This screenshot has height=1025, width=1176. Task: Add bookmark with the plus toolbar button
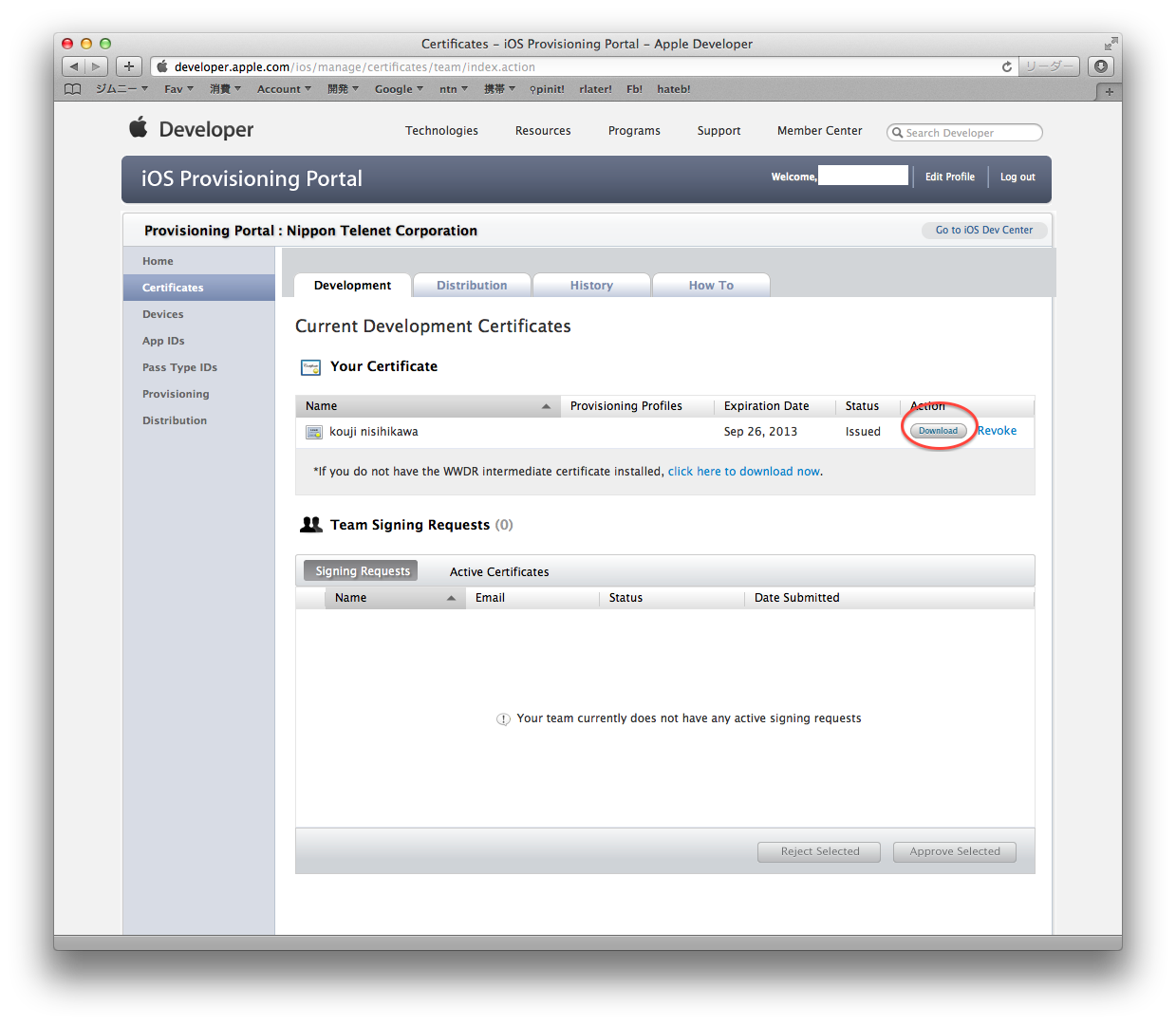pos(129,66)
